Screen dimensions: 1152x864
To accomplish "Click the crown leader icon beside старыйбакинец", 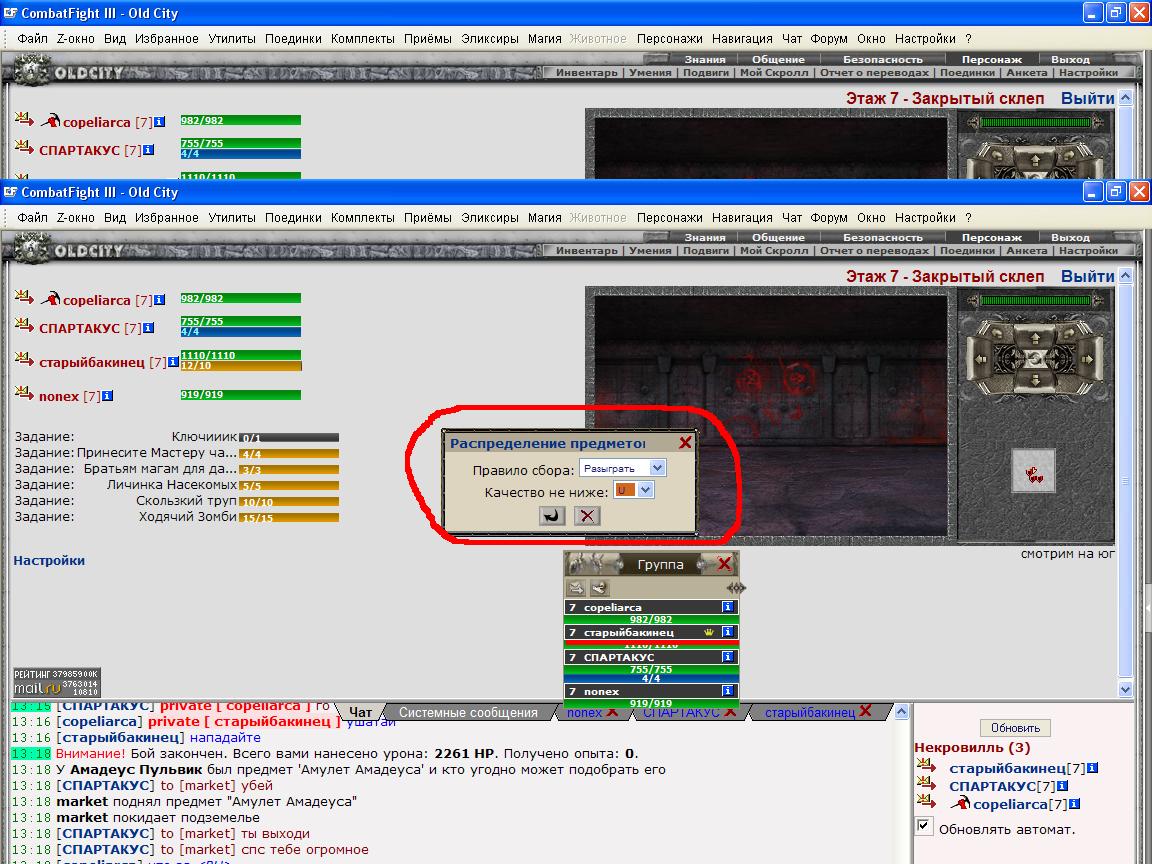I will pyautogui.click(x=708, y=632).
